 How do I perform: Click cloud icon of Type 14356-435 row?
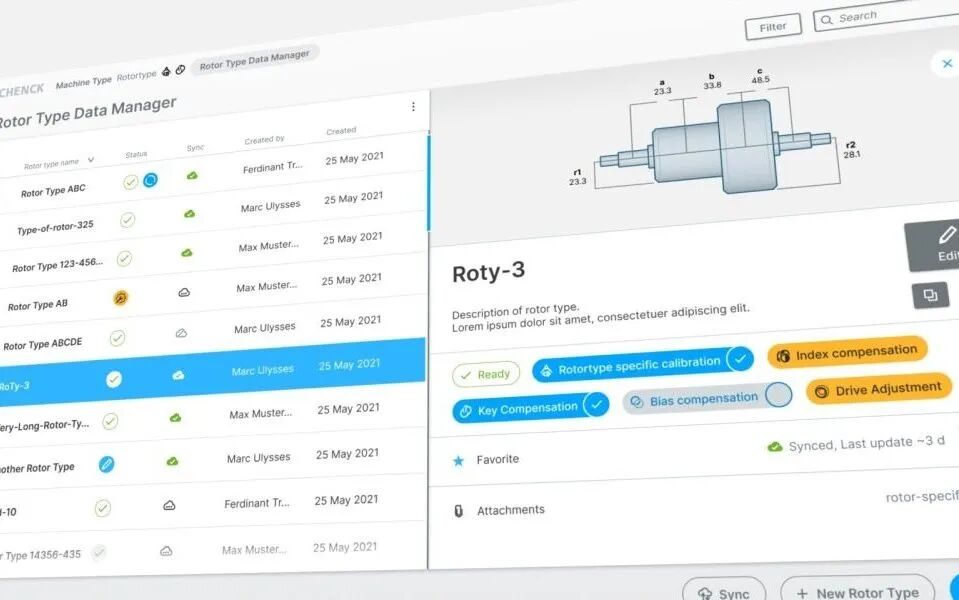point(166,551)
